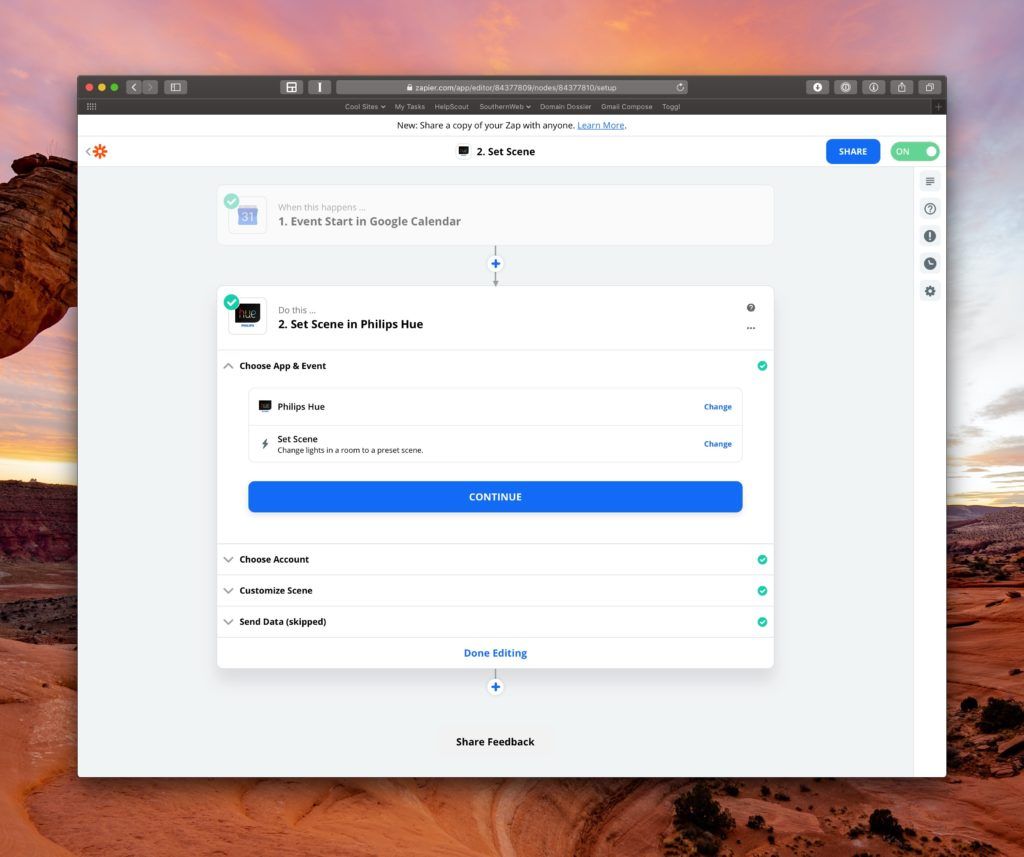Click Change next to Set Scene

[717, 444]
